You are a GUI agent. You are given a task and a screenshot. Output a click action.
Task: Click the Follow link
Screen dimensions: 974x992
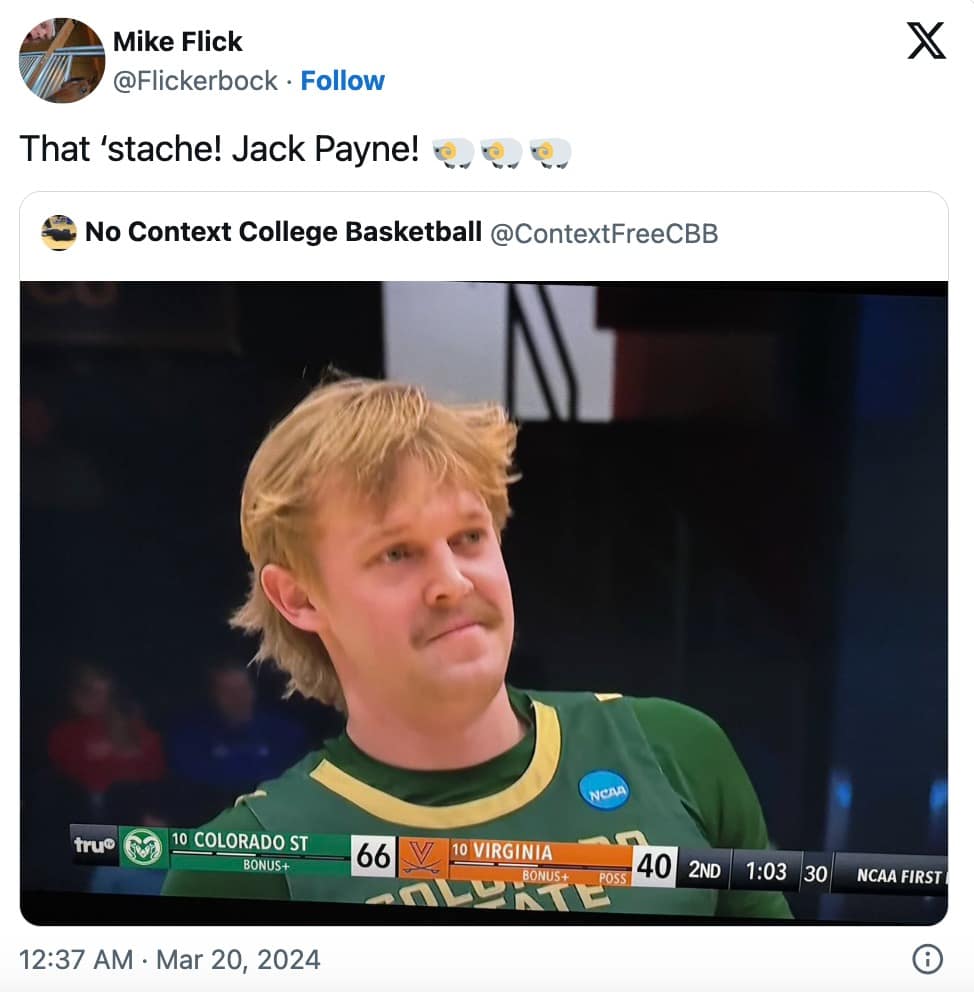coord(343,80)
